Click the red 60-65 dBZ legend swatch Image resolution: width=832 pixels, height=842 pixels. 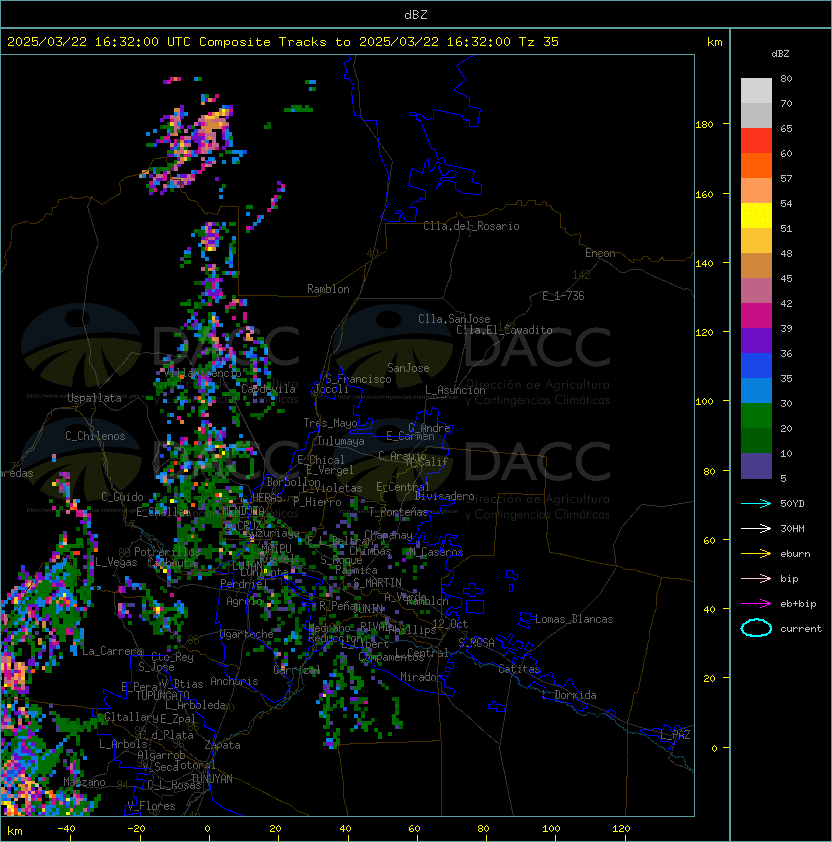756,141
